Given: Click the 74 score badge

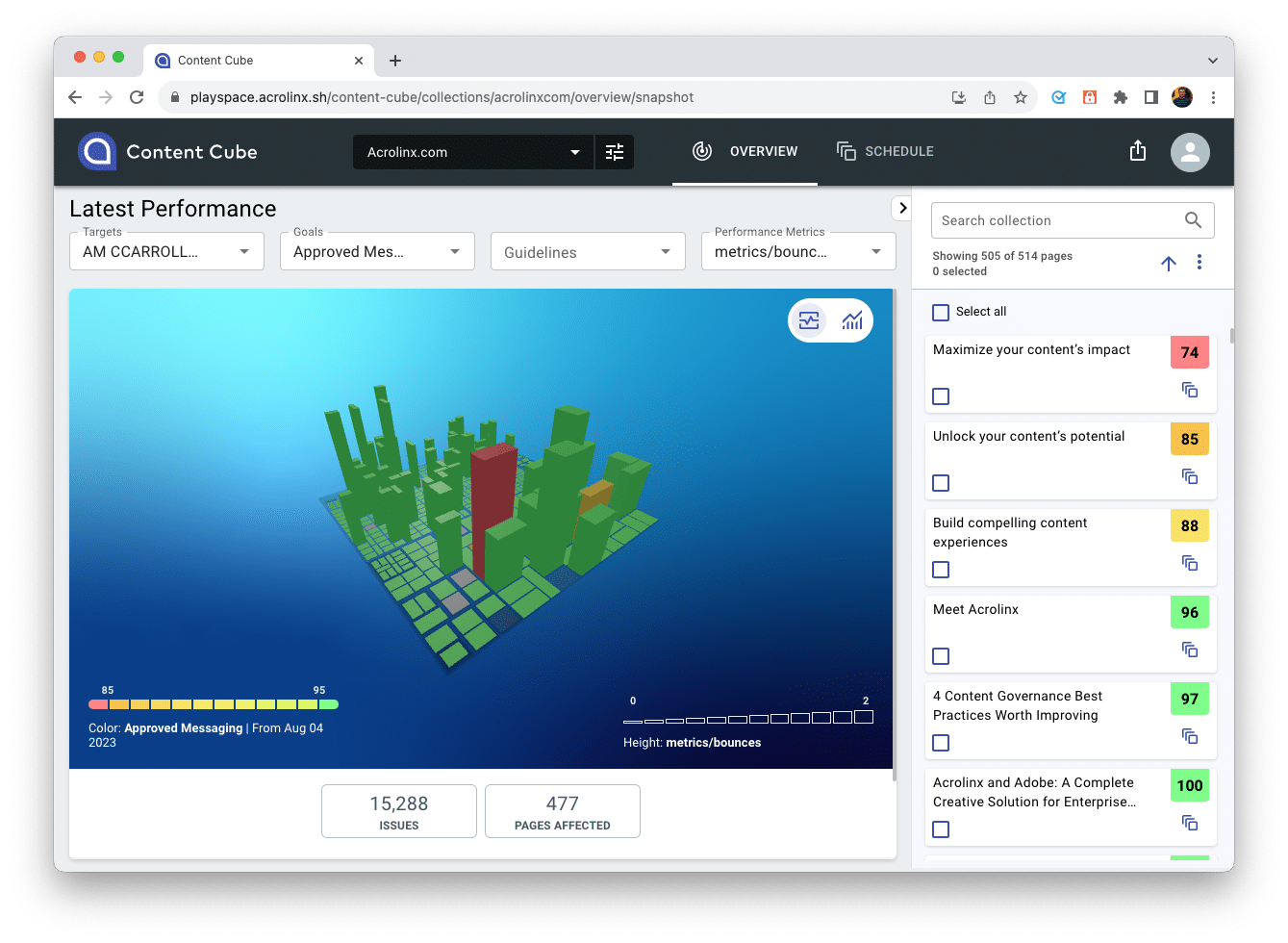Looking at the screenshot, I should [1190, 352].
